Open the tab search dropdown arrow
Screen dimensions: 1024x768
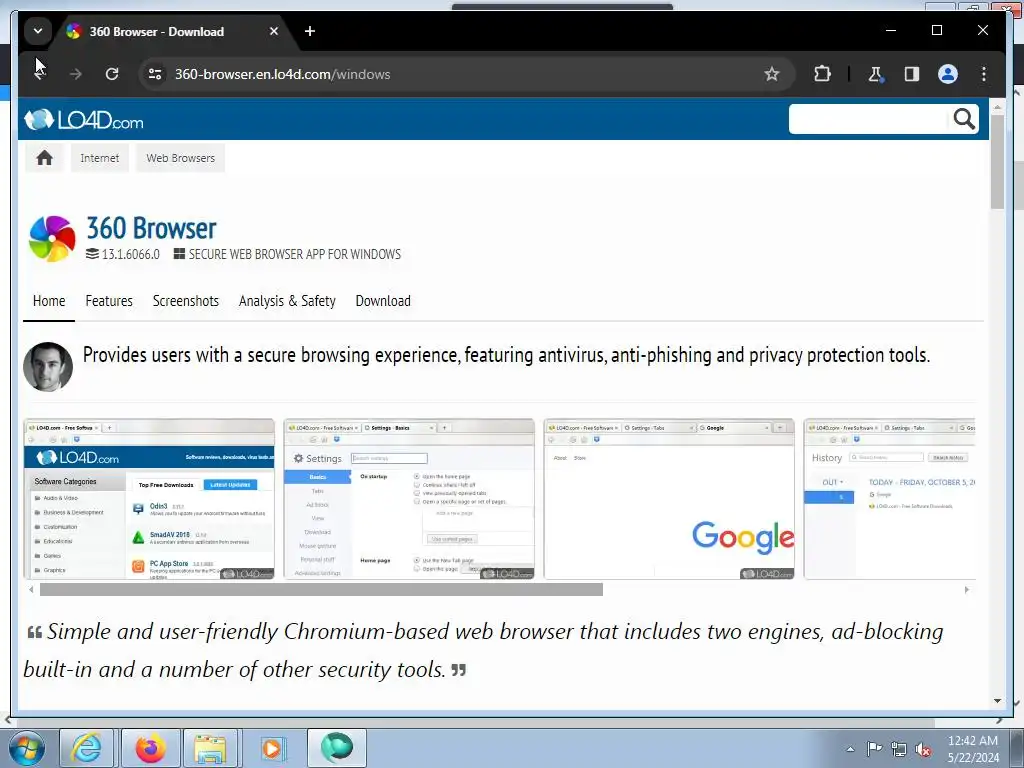[x=38, y=31]
